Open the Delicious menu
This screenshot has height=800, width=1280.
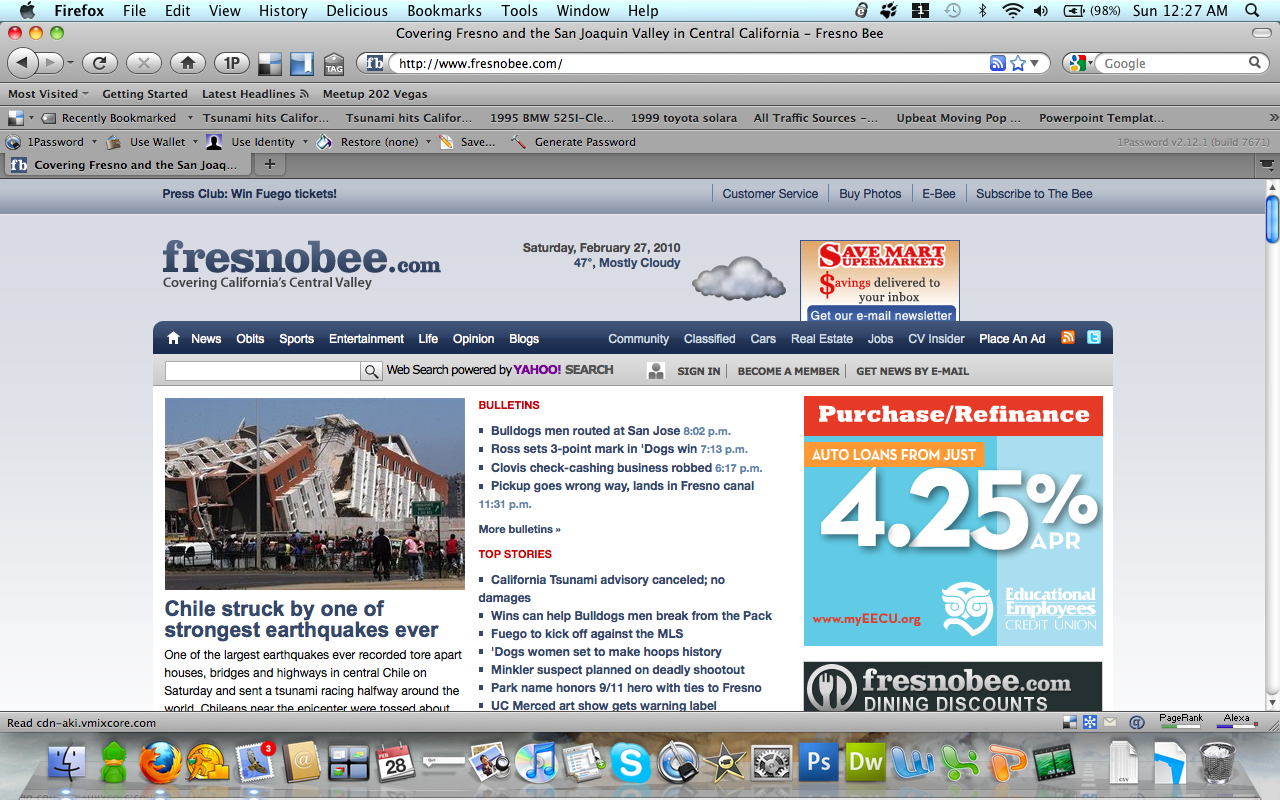click(x=357, y=11)
